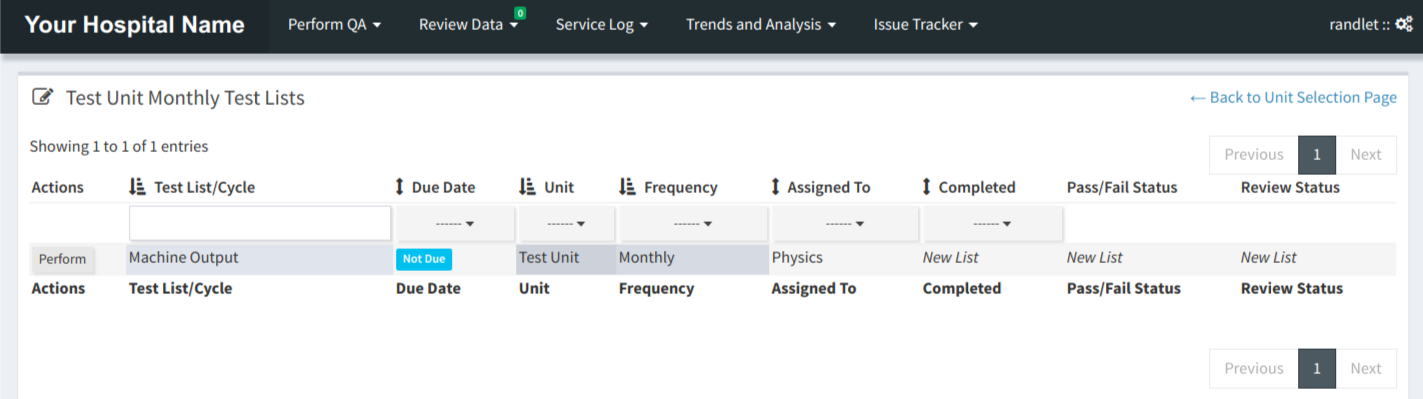Click Perform button for Machine Output
Viewport: 1423px width, 399px height.
tap(63, 259)
